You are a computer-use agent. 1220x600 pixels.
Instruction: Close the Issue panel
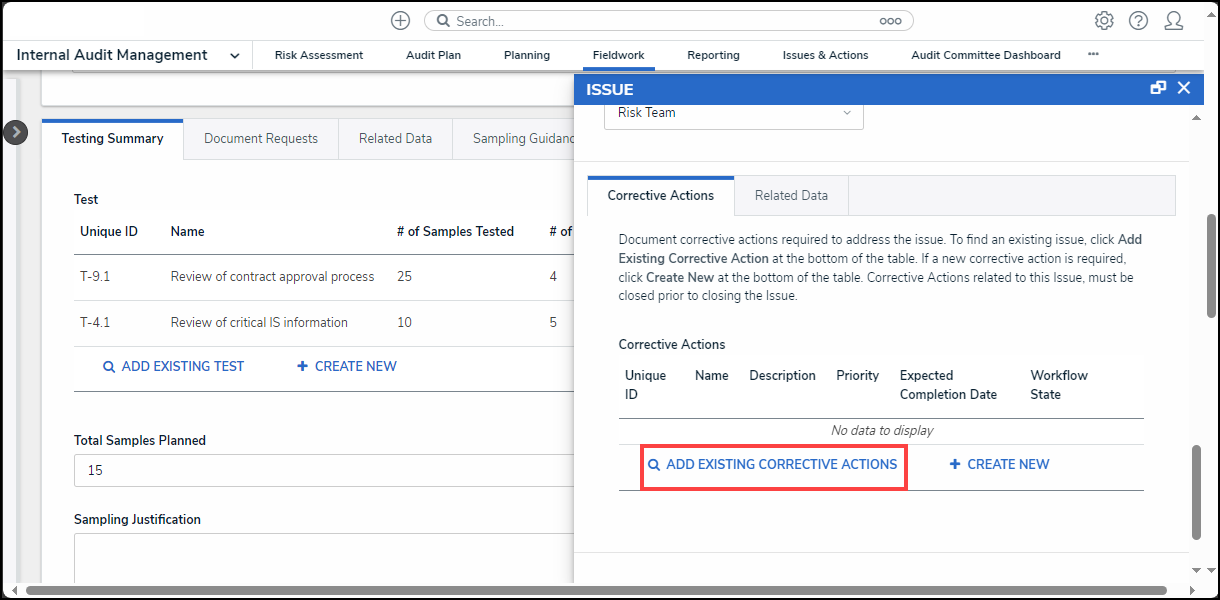click(1184, 88)
